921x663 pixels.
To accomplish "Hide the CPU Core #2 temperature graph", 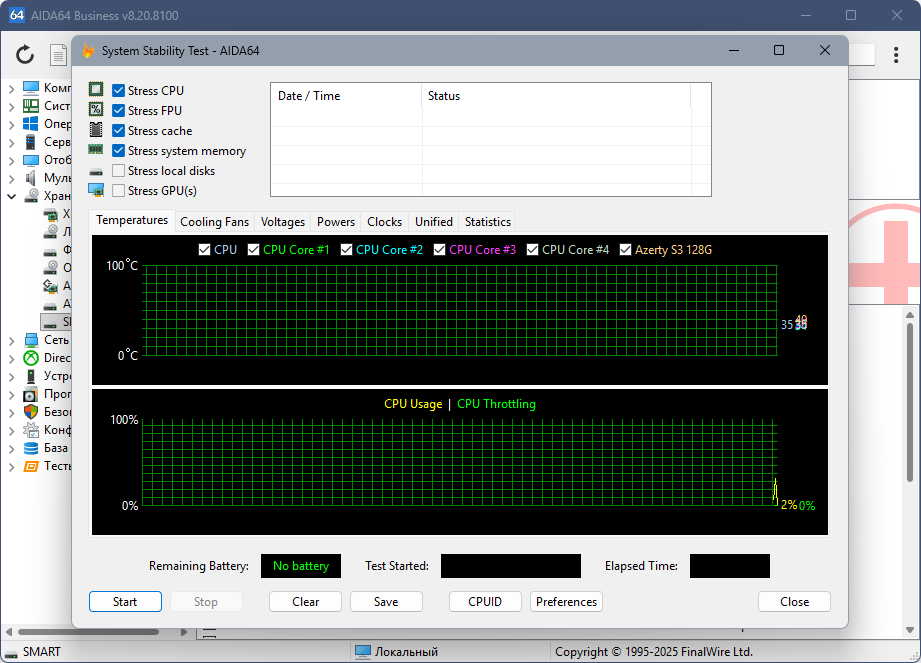I will pos(347,250).
